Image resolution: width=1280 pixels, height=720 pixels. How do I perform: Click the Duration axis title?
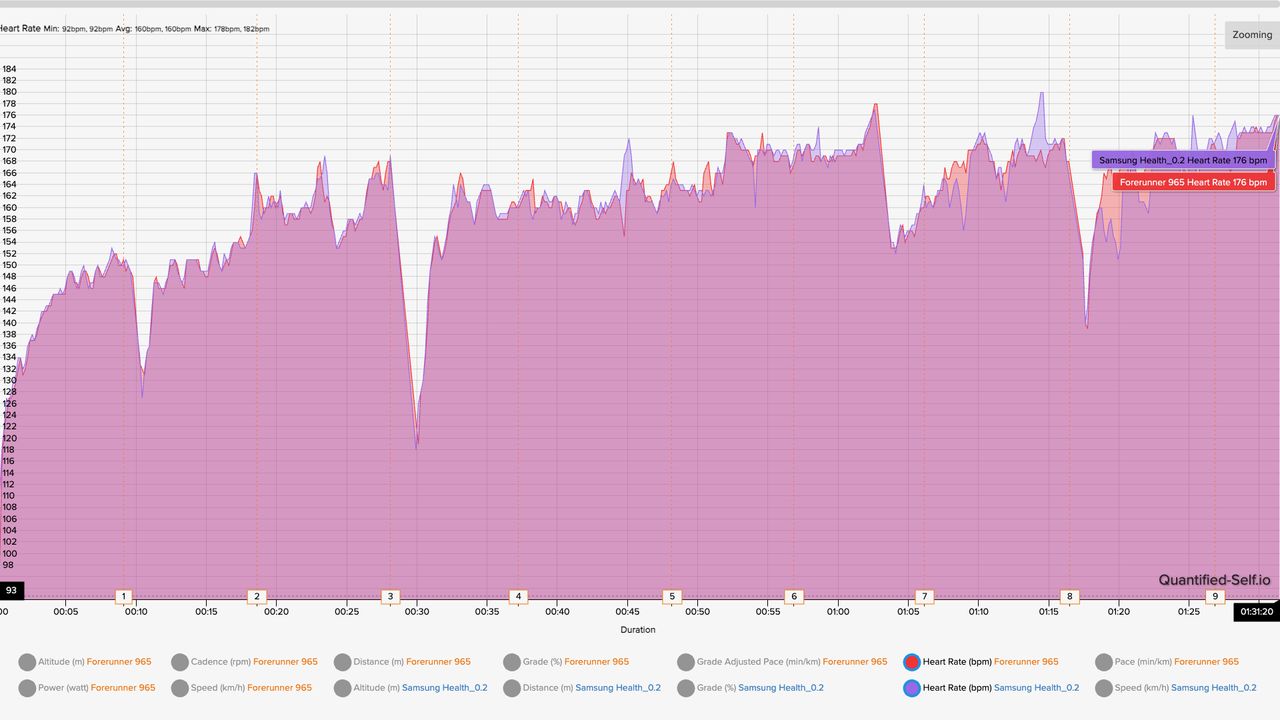coord(638,630)
